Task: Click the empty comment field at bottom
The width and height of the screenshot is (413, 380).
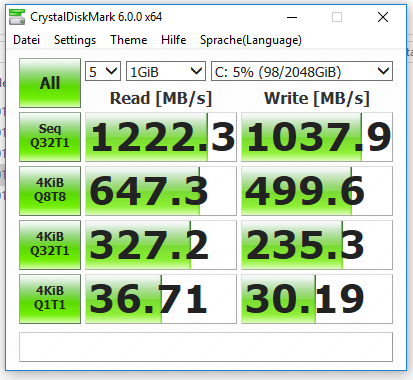Action: [x=206, y=347]
